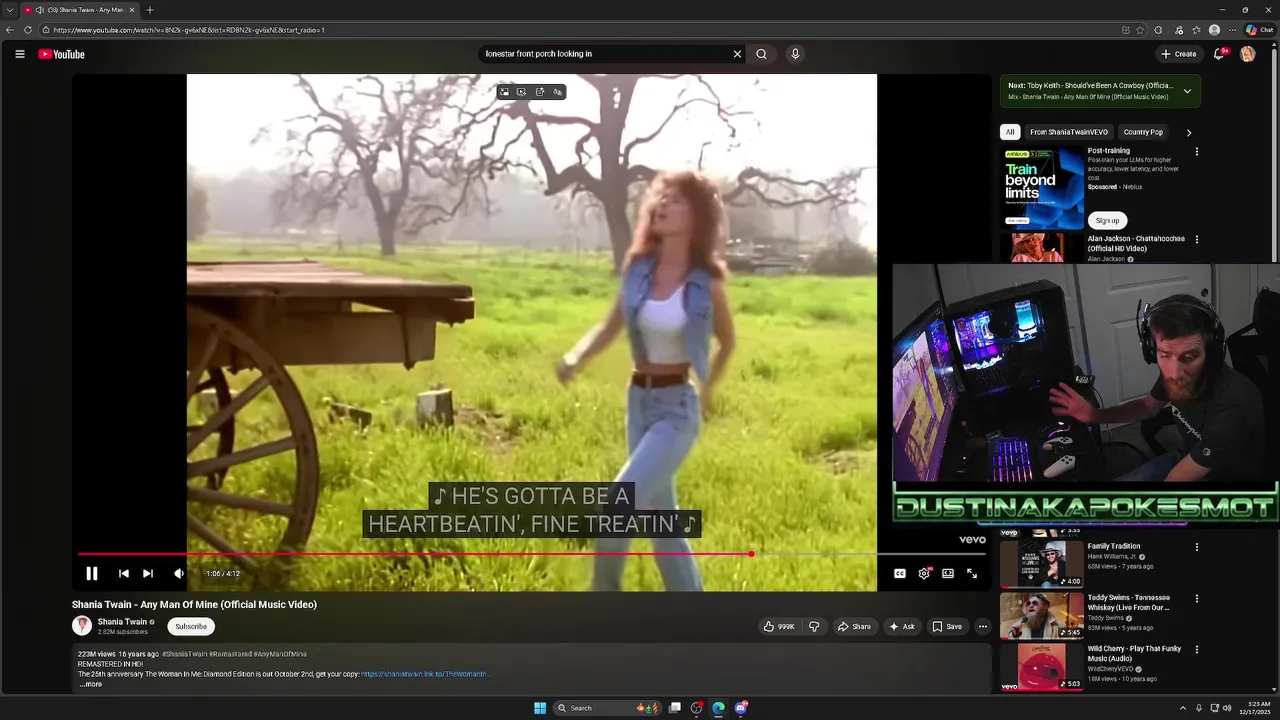The image size is (1280, 720).
Task: Open more actions ellipsis under video
Action: pyautogui.click(x=983, y=626)
